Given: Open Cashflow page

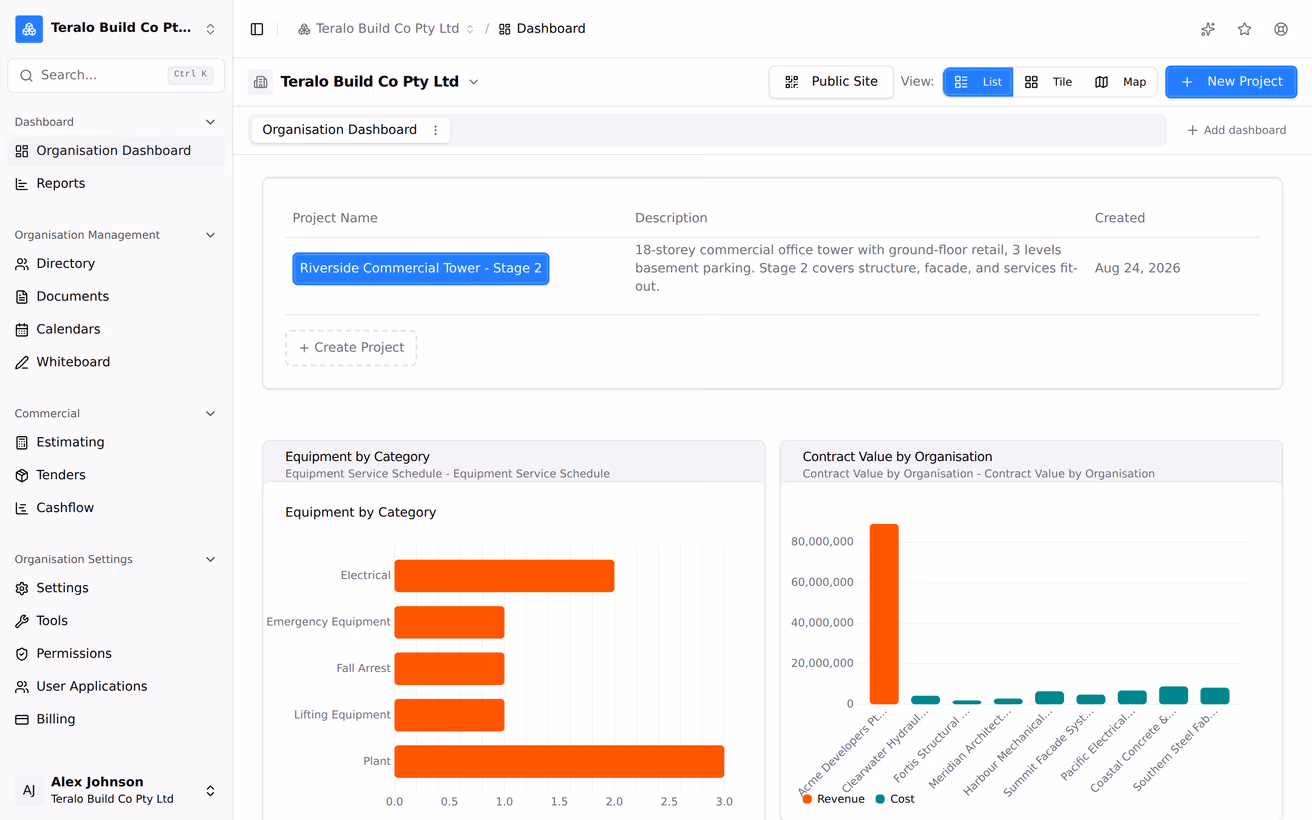Looking at the screenshot, I should pos(116,508).
